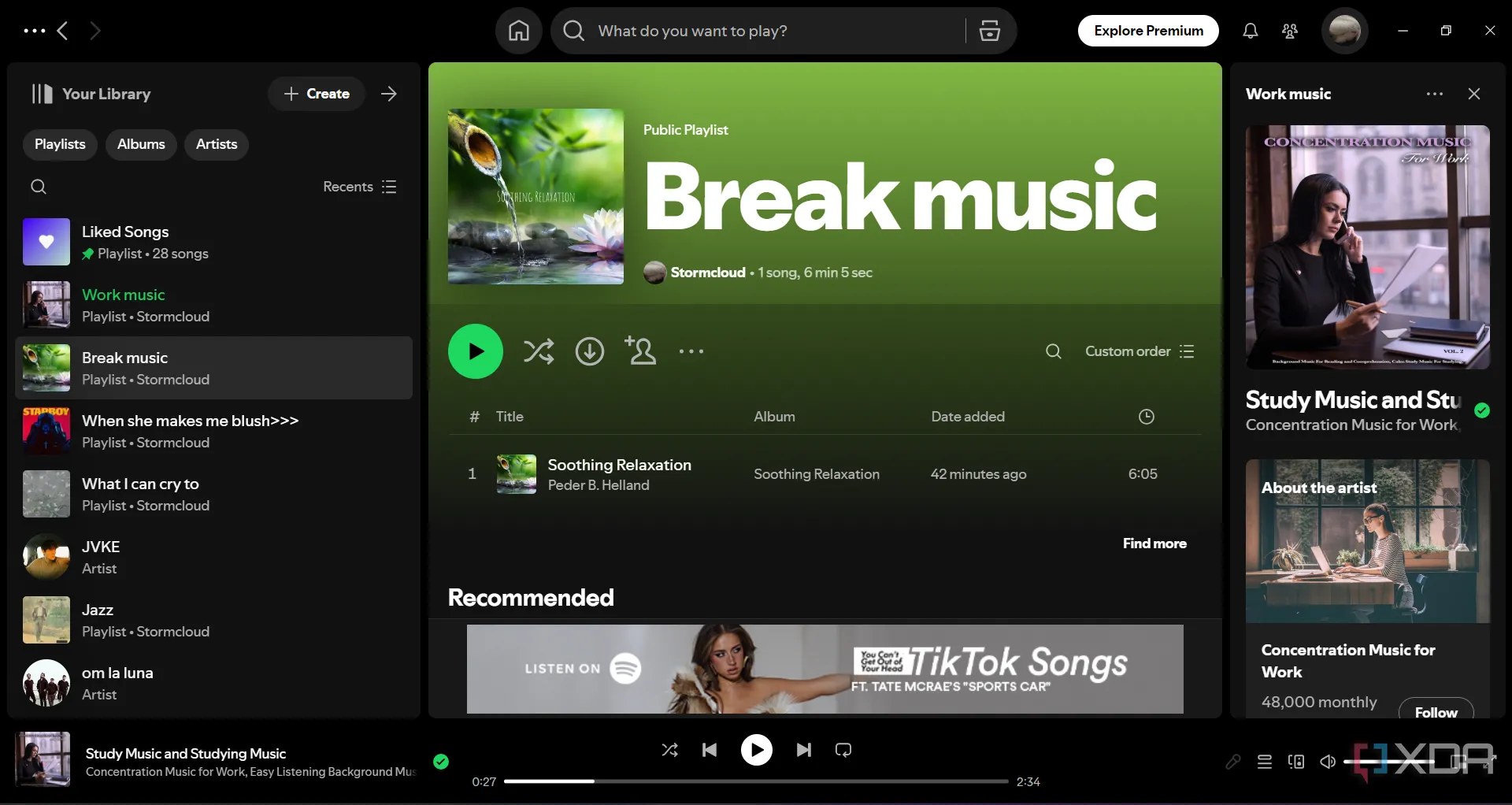Open the notifications bell
This screenshot has width=1512, height=805.
(1250, 31)
